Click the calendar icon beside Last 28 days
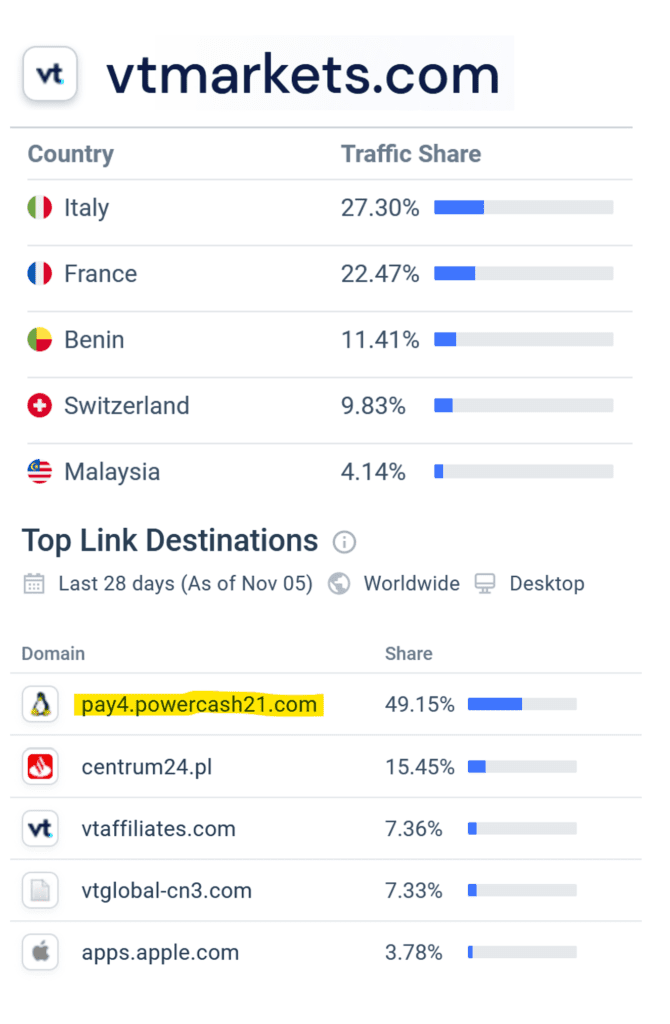670x1024 pixels. point(34,583)
